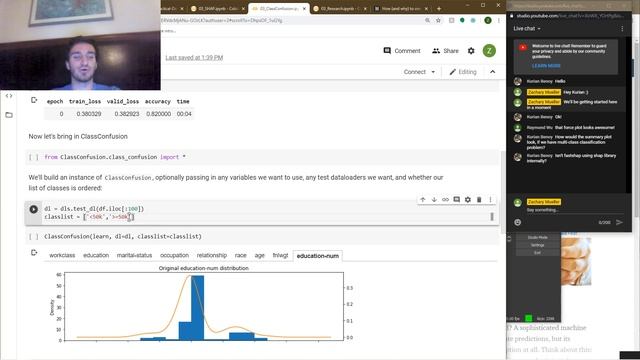
Task: Click Studio Mode button in OBS window
Action: point(538,238)
